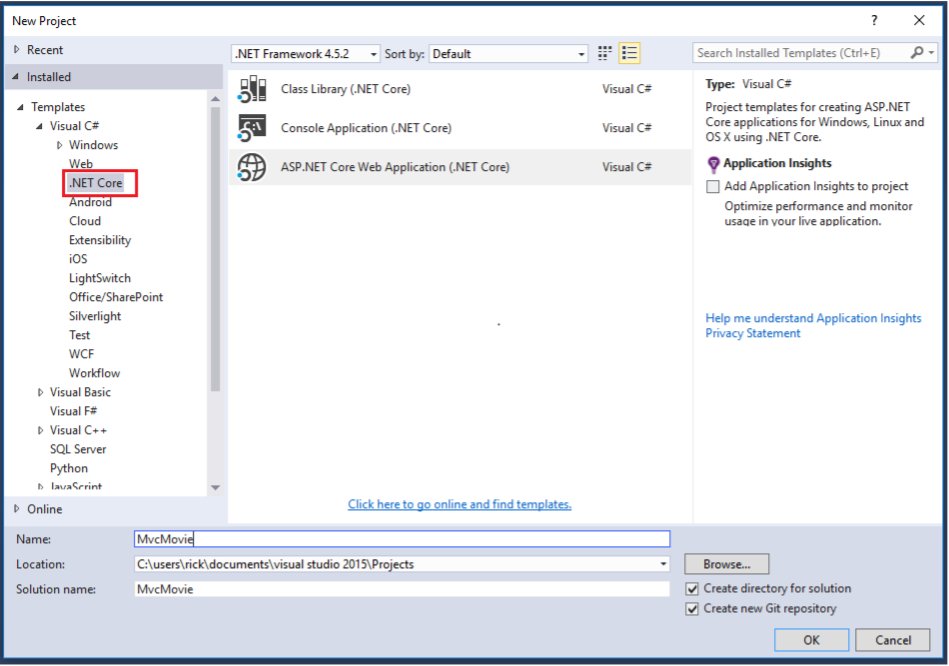Viewport: 949px width, 666px height.
Task: Switch to medium icons list view
Action: coord(629,53)
